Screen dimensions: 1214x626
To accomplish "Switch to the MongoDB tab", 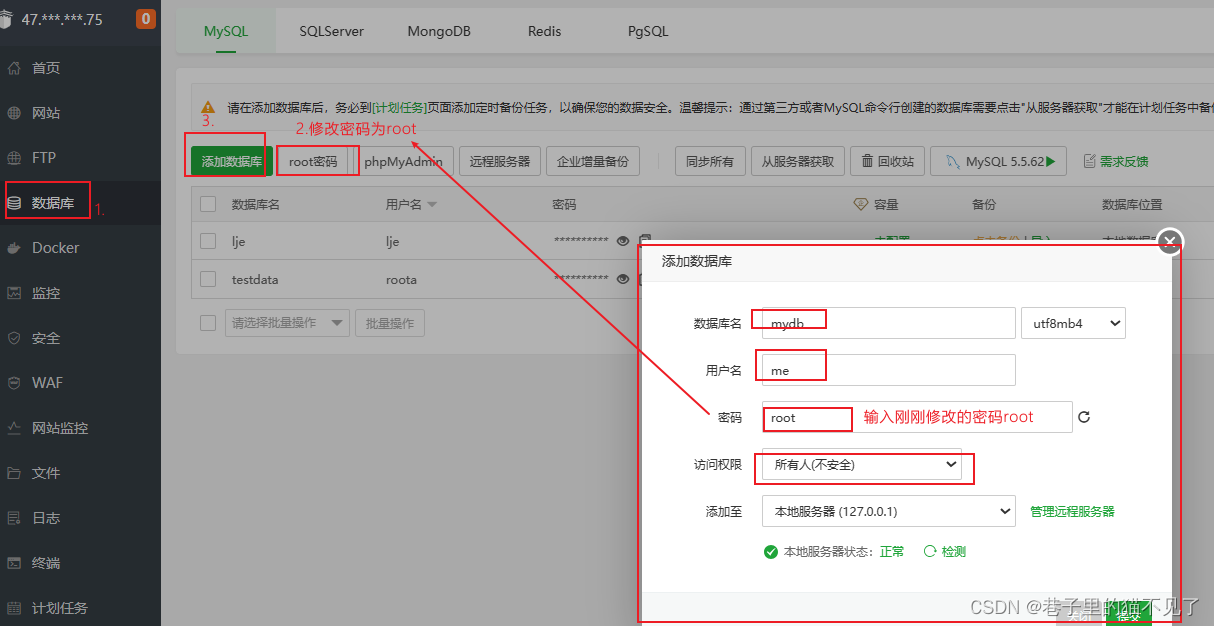I will [438, 31].
